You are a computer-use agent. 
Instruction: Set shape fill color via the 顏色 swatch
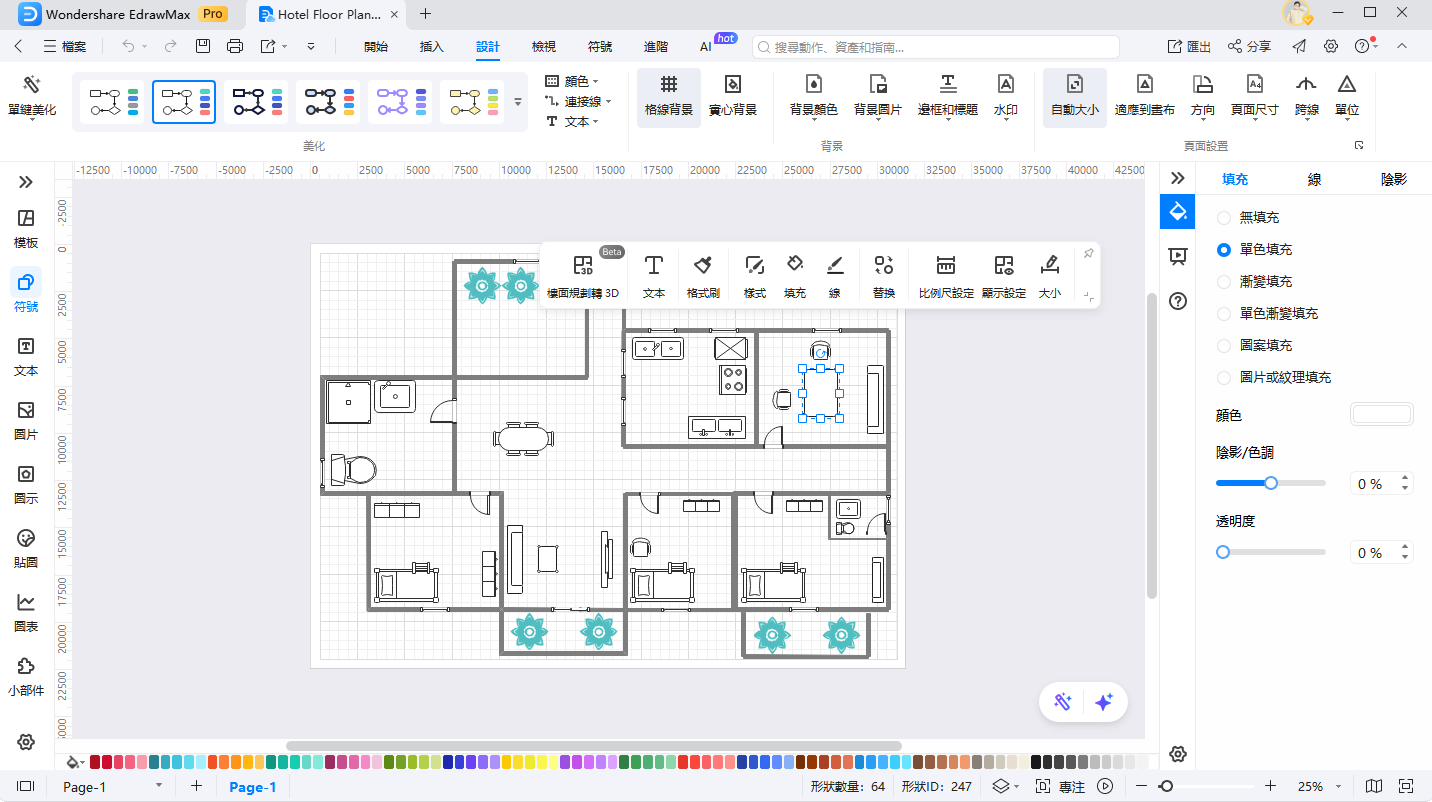1381,413
